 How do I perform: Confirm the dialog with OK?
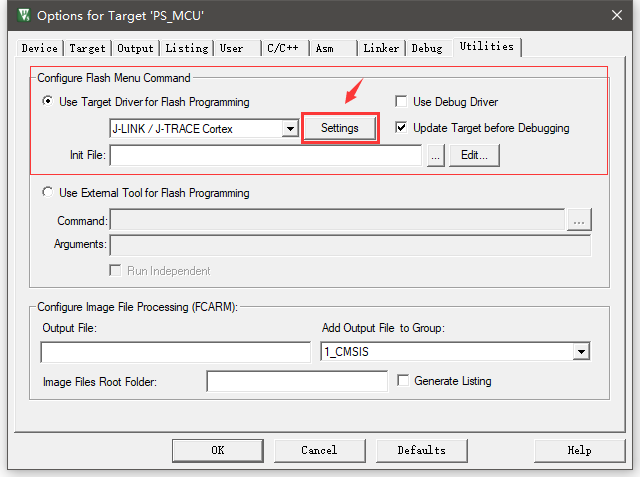[x=218, y=450]
